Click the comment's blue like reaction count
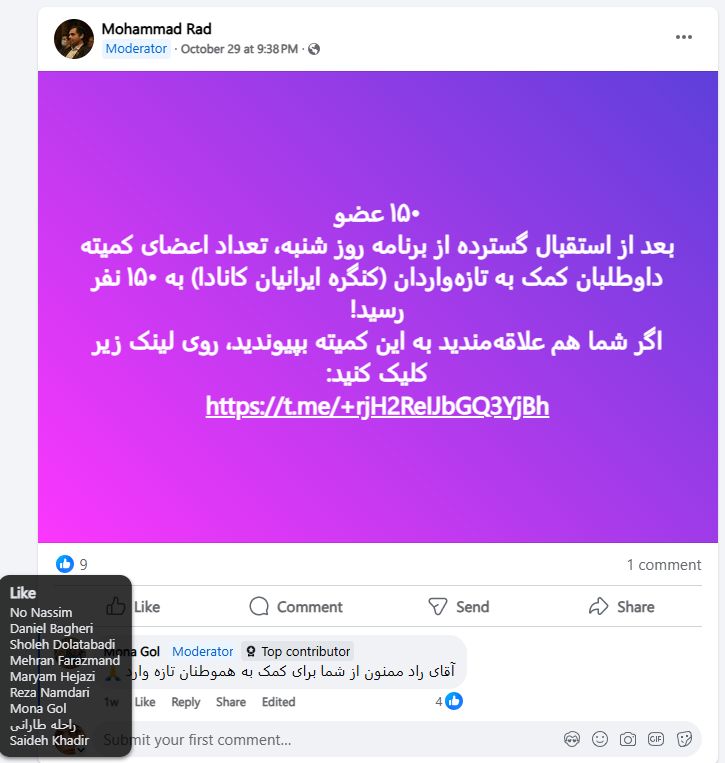 (449, 701)
